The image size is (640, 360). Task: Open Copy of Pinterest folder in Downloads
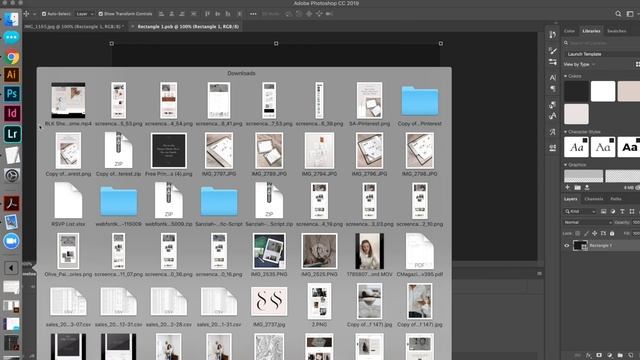[420, 101]
